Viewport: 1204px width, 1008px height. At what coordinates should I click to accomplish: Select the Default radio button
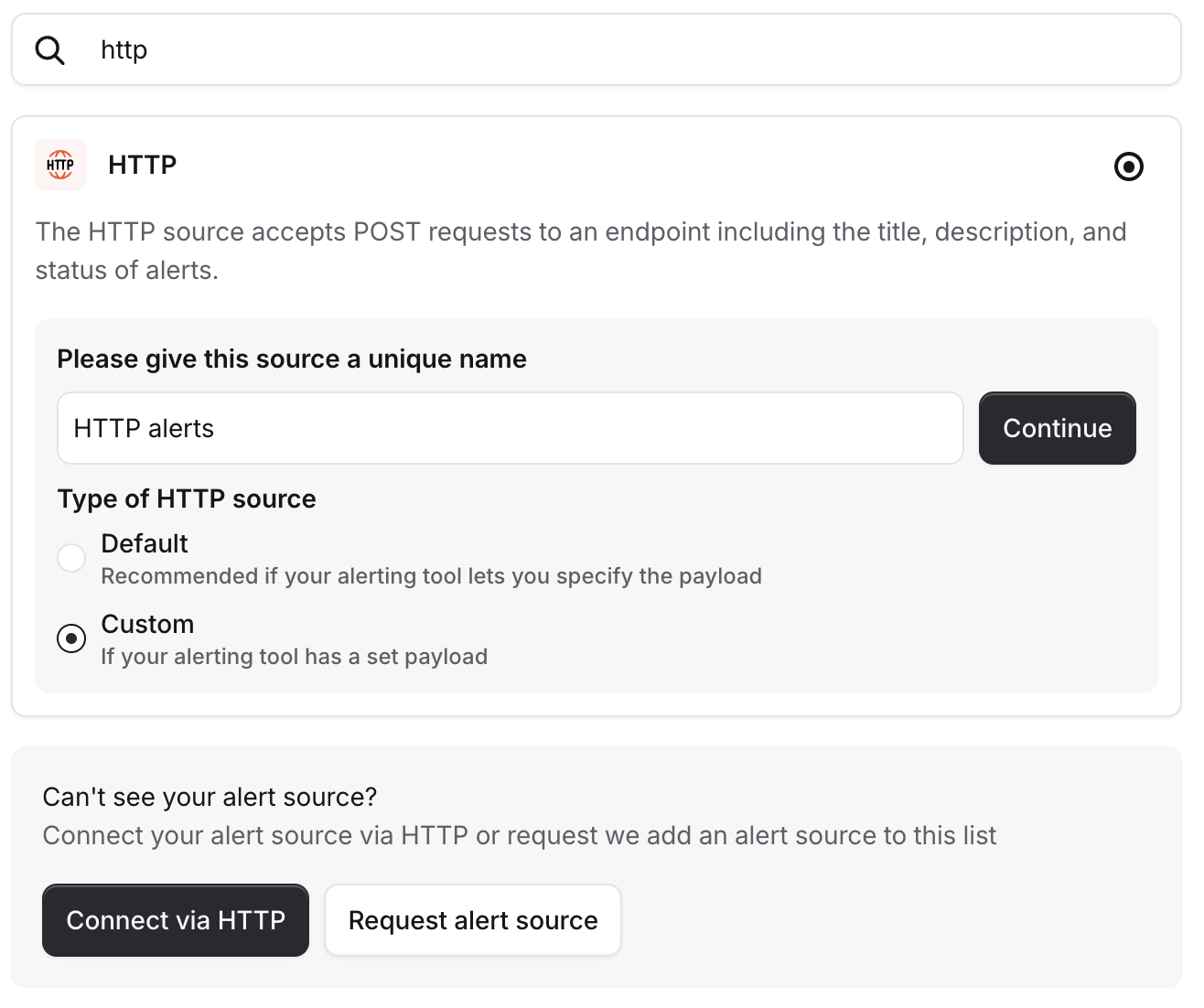pyautogui.click(x=71, y=557)
